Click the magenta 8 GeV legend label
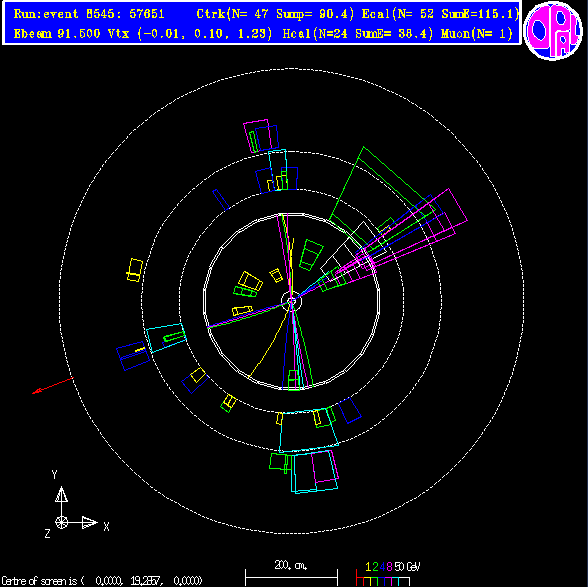Screen dimensions: 588x587 389,566
